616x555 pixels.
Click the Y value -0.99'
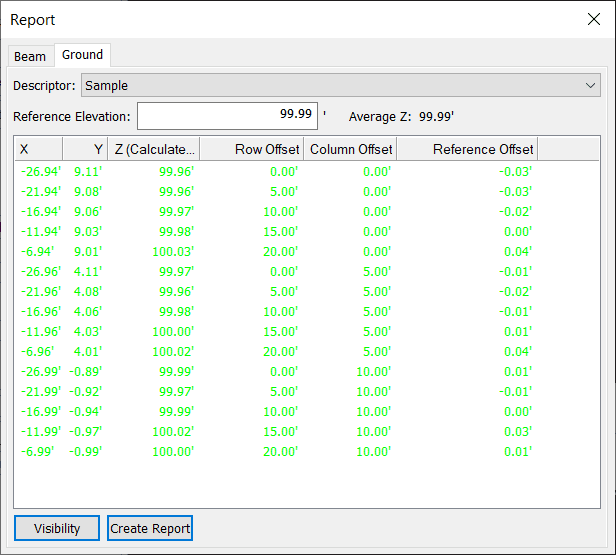(x=86, y=452)
